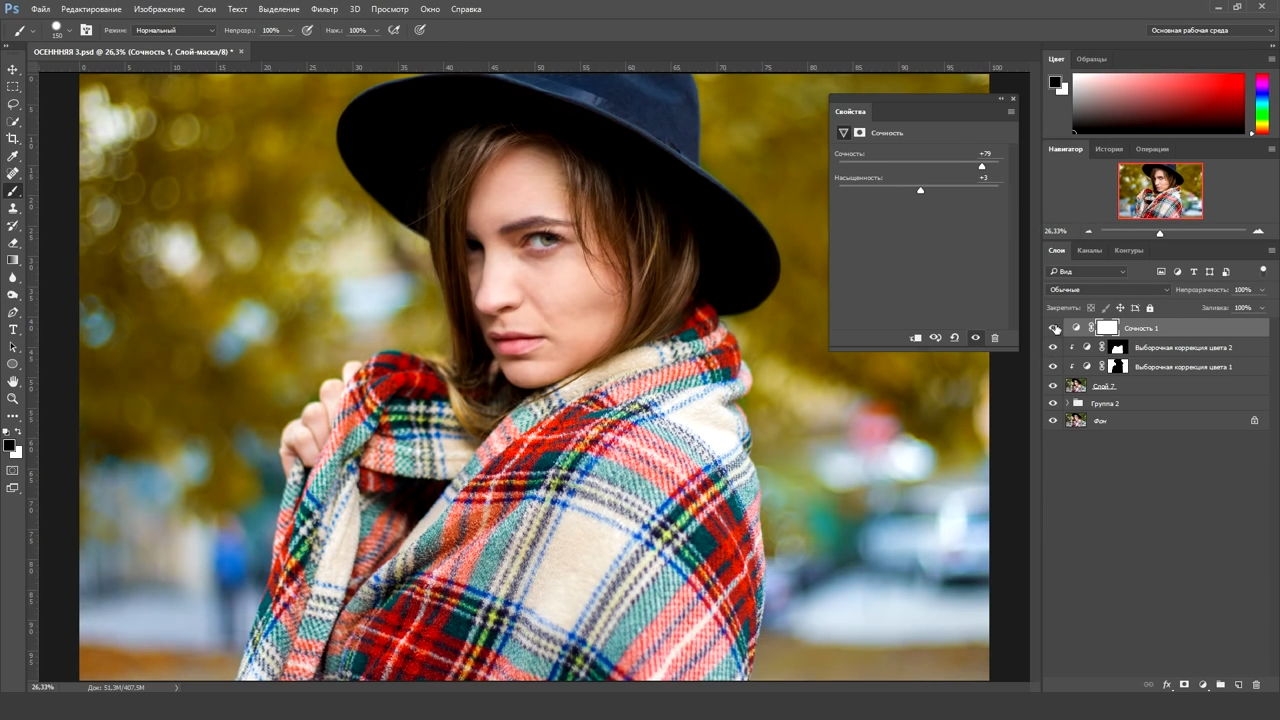Image resolution: width=1280 pixels, height=720 pixels.
Task: Add layer style fx icon
Action: [1166, 685]
